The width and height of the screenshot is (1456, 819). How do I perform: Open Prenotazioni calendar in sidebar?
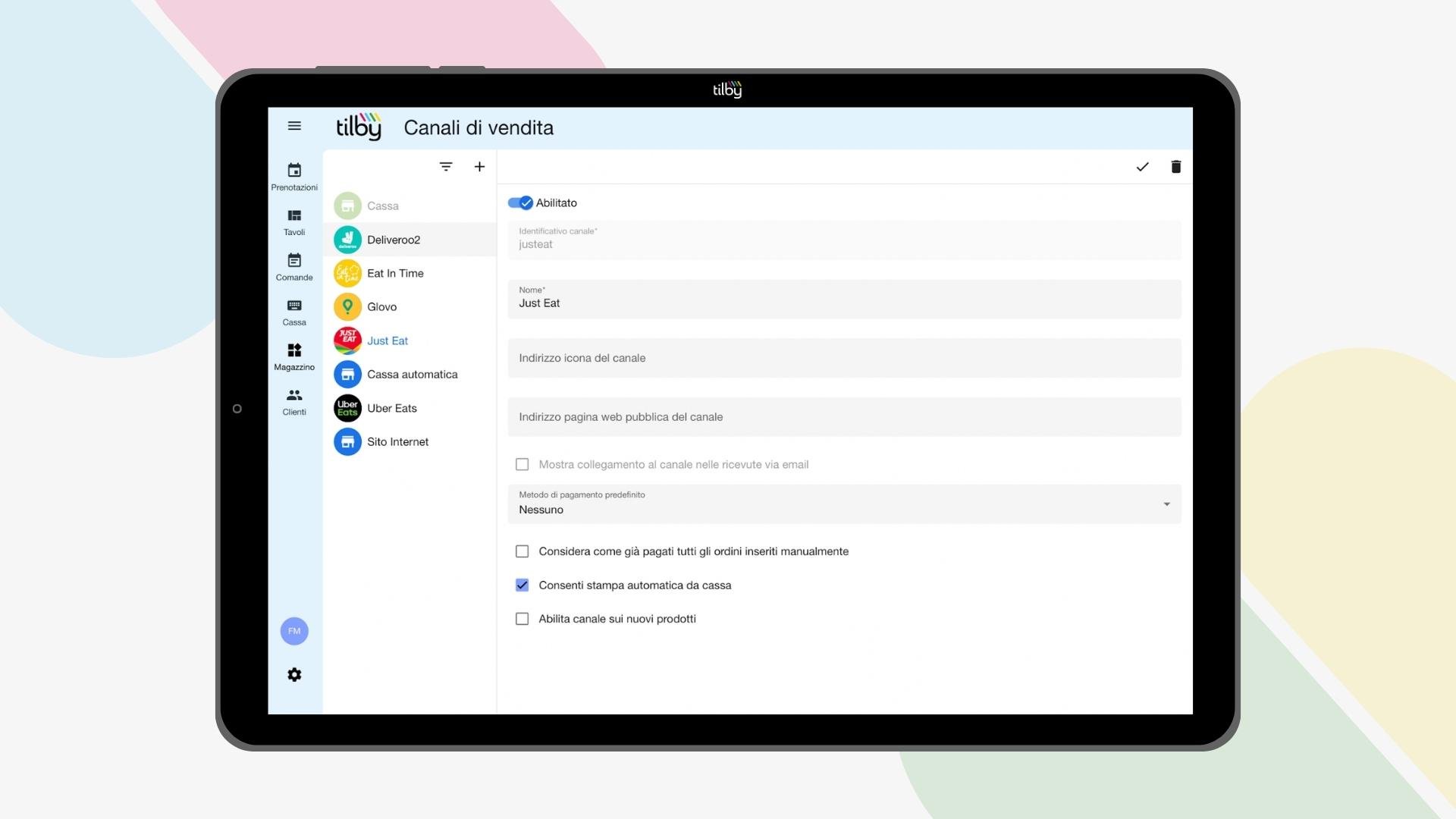coord(294,177)
